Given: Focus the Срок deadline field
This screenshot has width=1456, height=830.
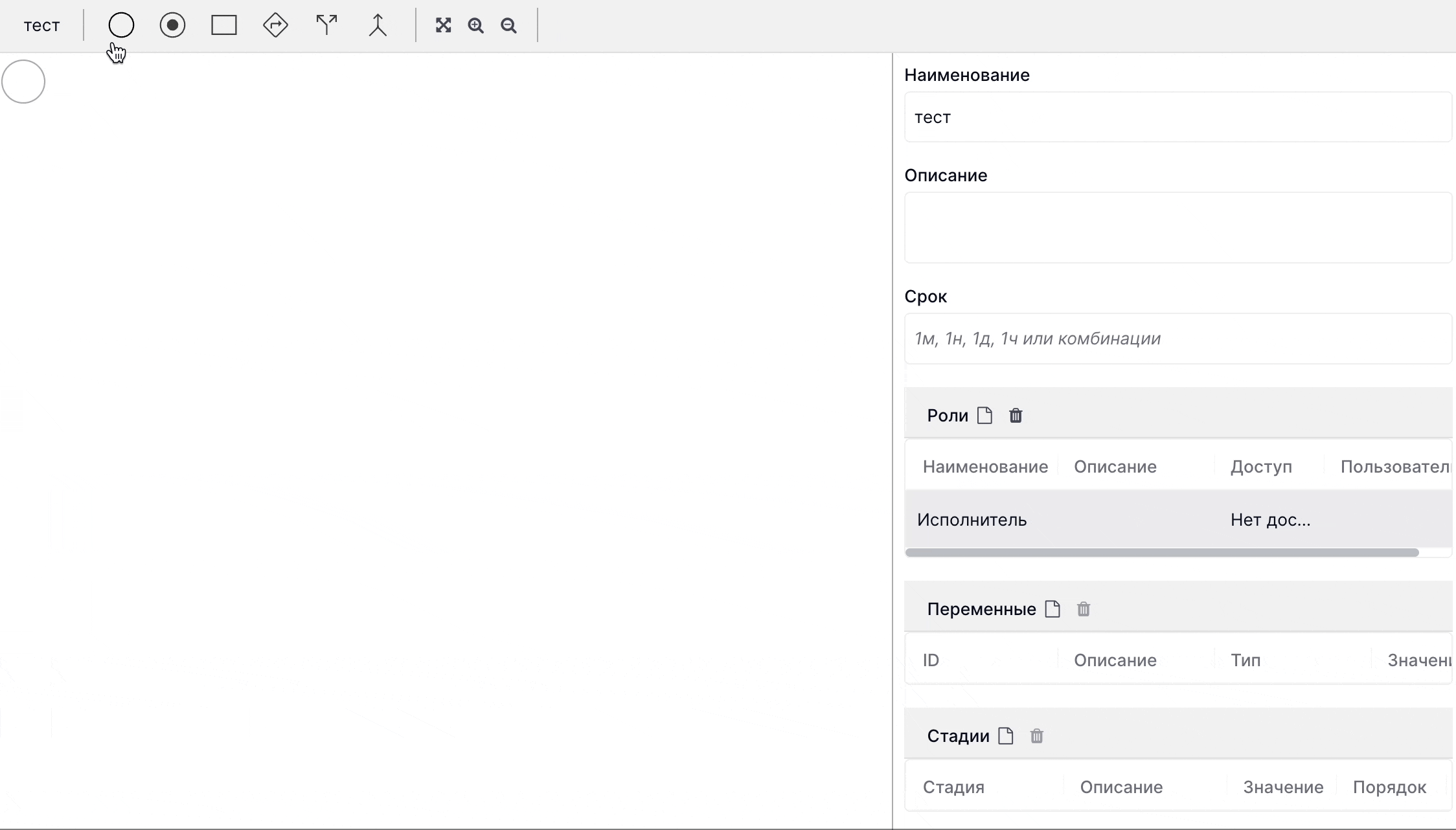Looking at the screenshot, I should click(x=1177, y=339).
